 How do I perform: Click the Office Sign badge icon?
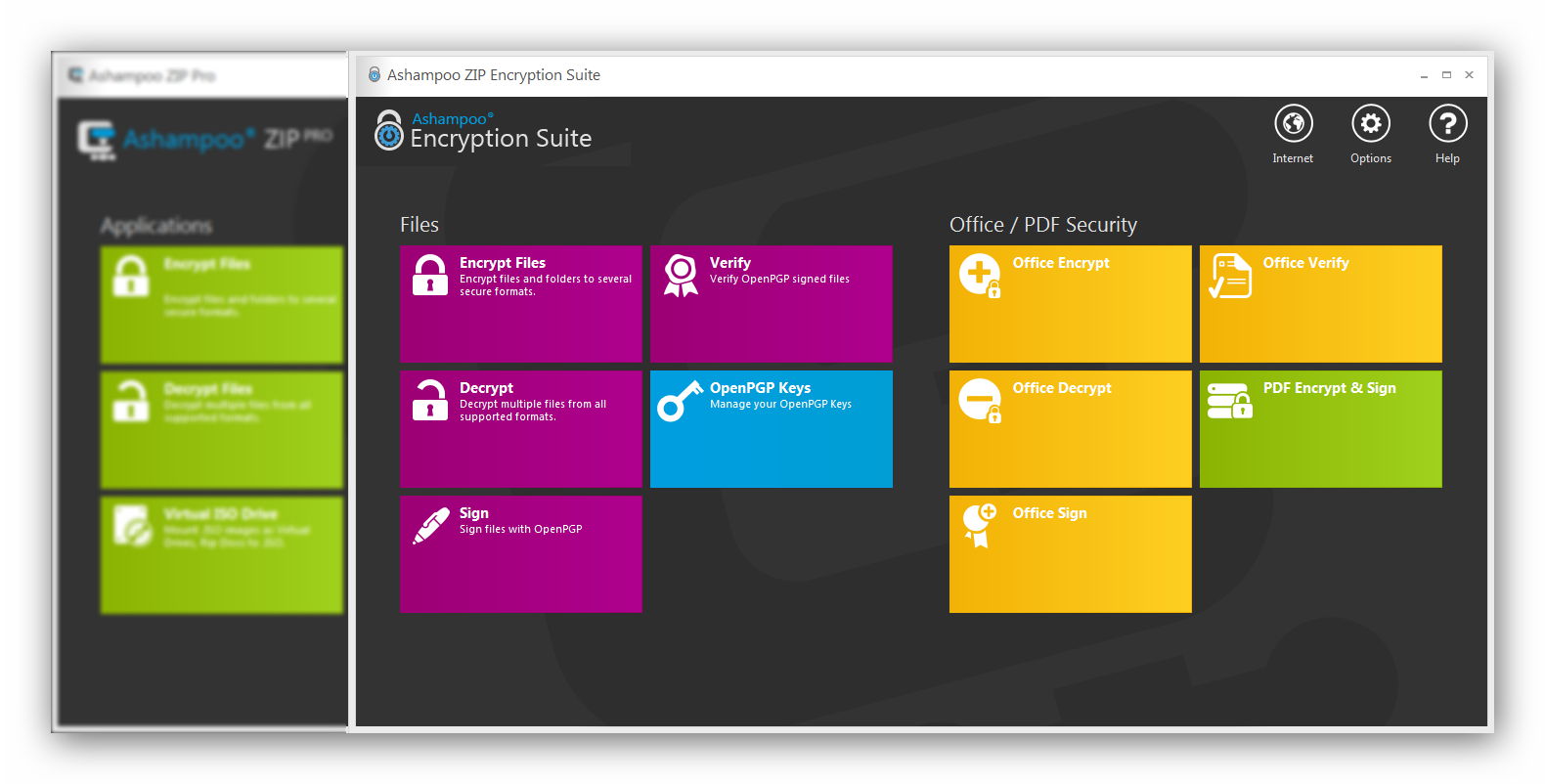coord(979,525)
